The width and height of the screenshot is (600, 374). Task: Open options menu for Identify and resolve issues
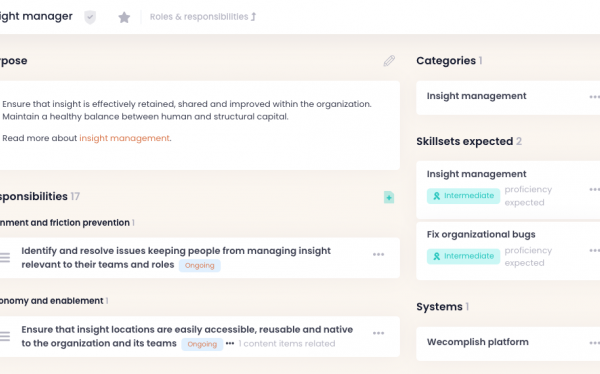378,255
